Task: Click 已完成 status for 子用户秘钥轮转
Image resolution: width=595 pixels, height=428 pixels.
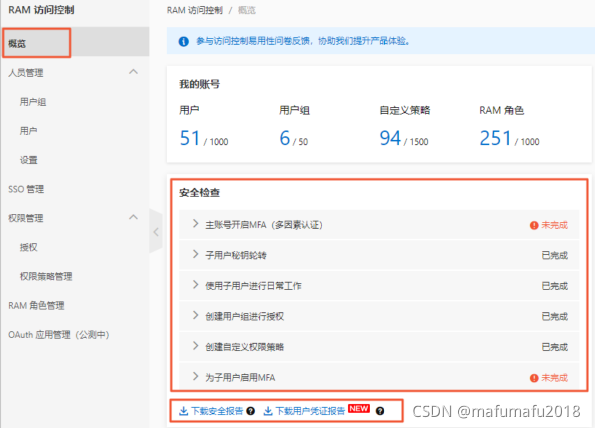Action: pos(554,255)
